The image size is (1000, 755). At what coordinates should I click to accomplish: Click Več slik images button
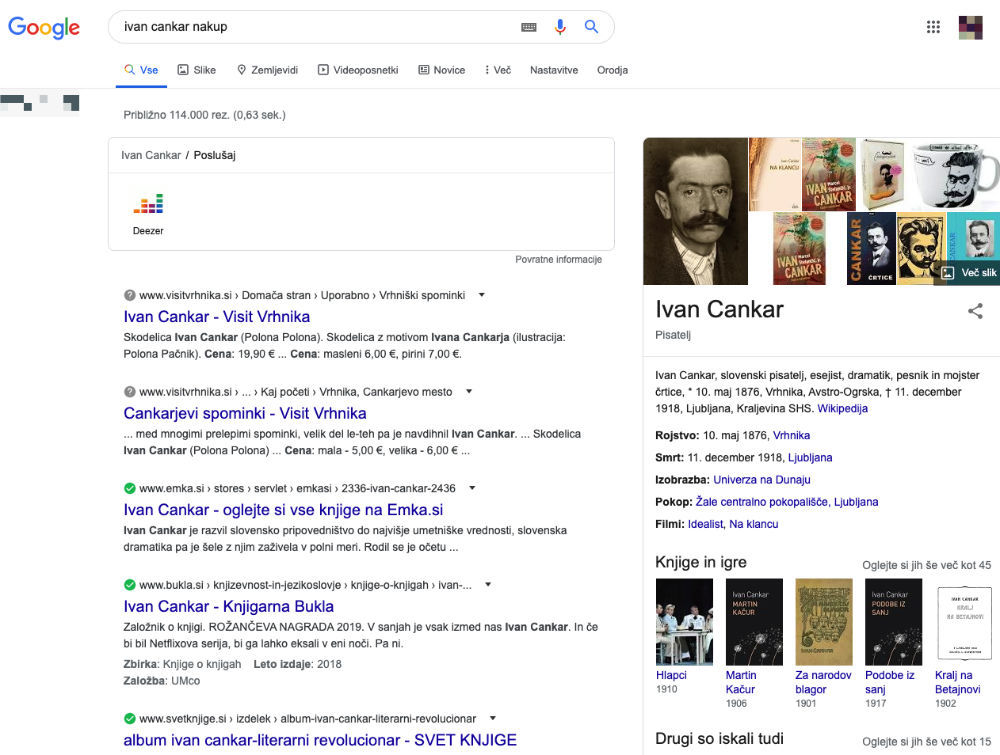pos(969,273)
